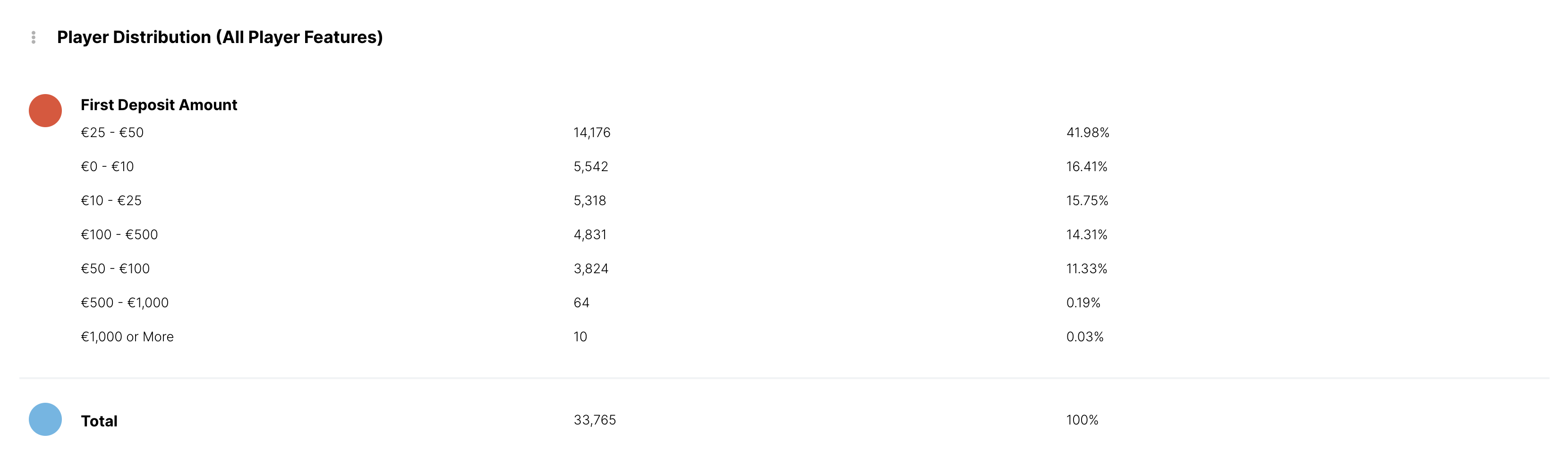Click the blue Total circle
Screen dimensions: 1568x468
pyautogui.click(x=46, y=419)
